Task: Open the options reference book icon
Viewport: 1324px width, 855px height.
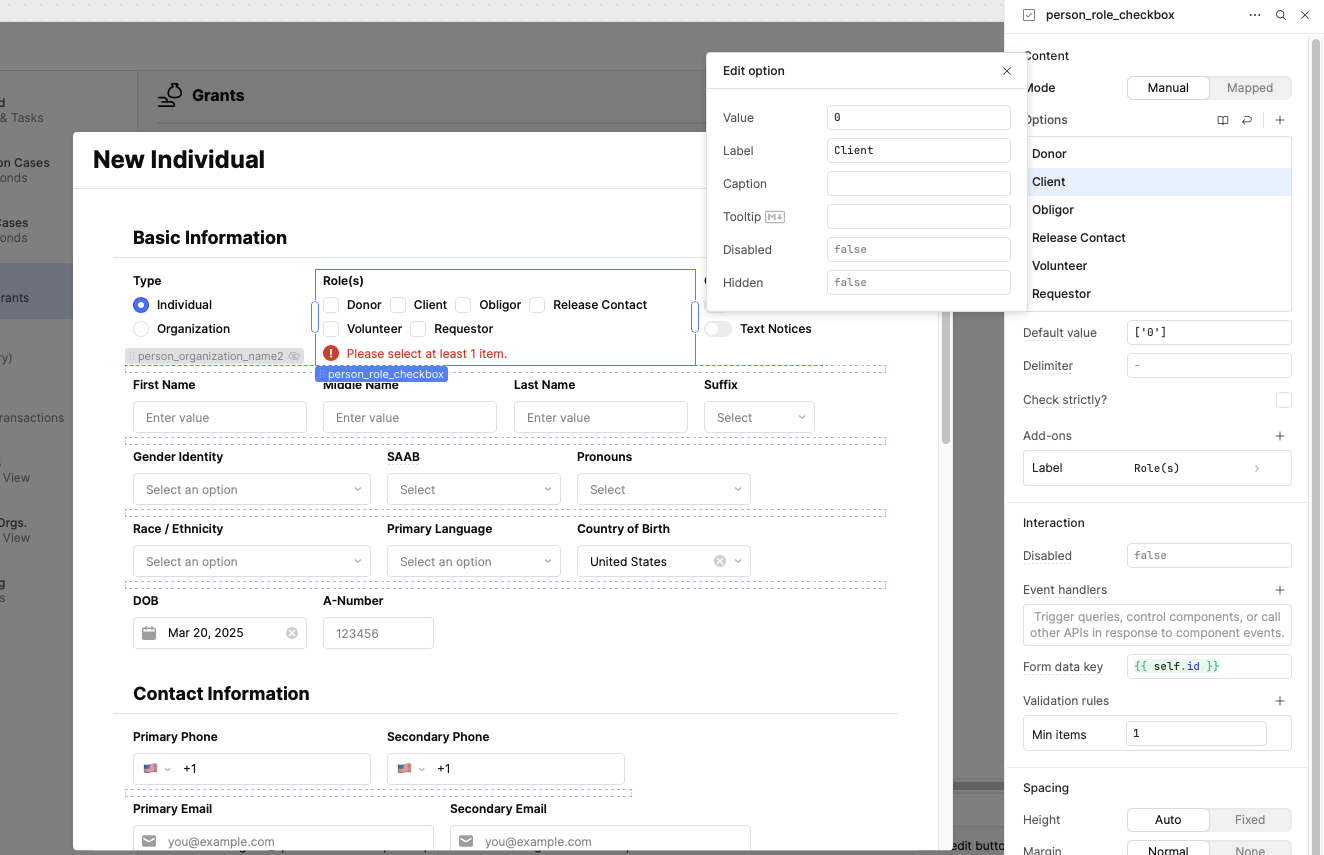Action: [1223, 120]
